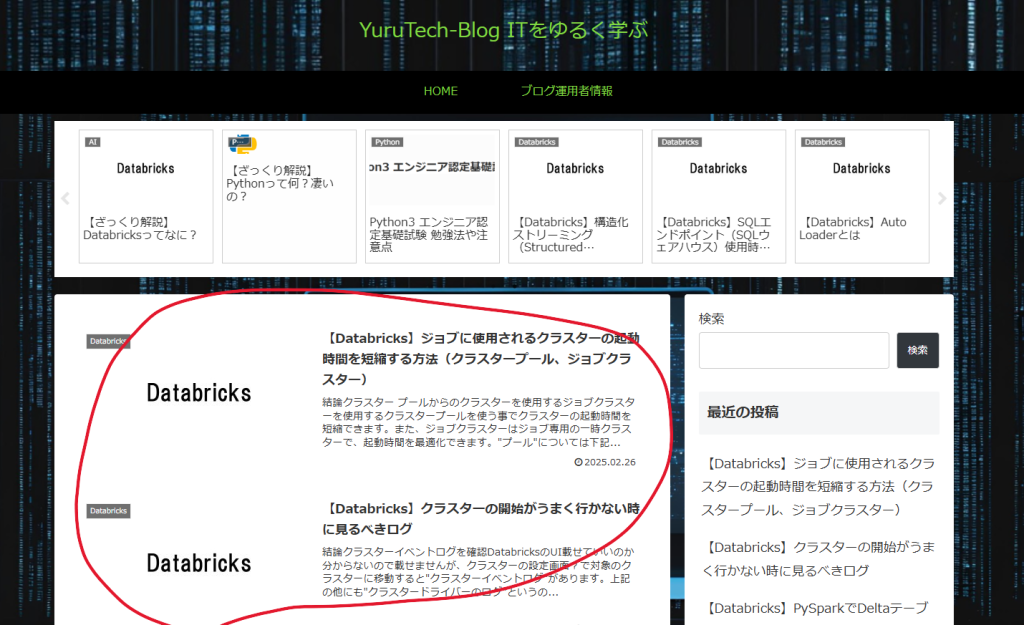Open the ジョブクラスター起動時間短縮 article title

(x=480, y=358)
